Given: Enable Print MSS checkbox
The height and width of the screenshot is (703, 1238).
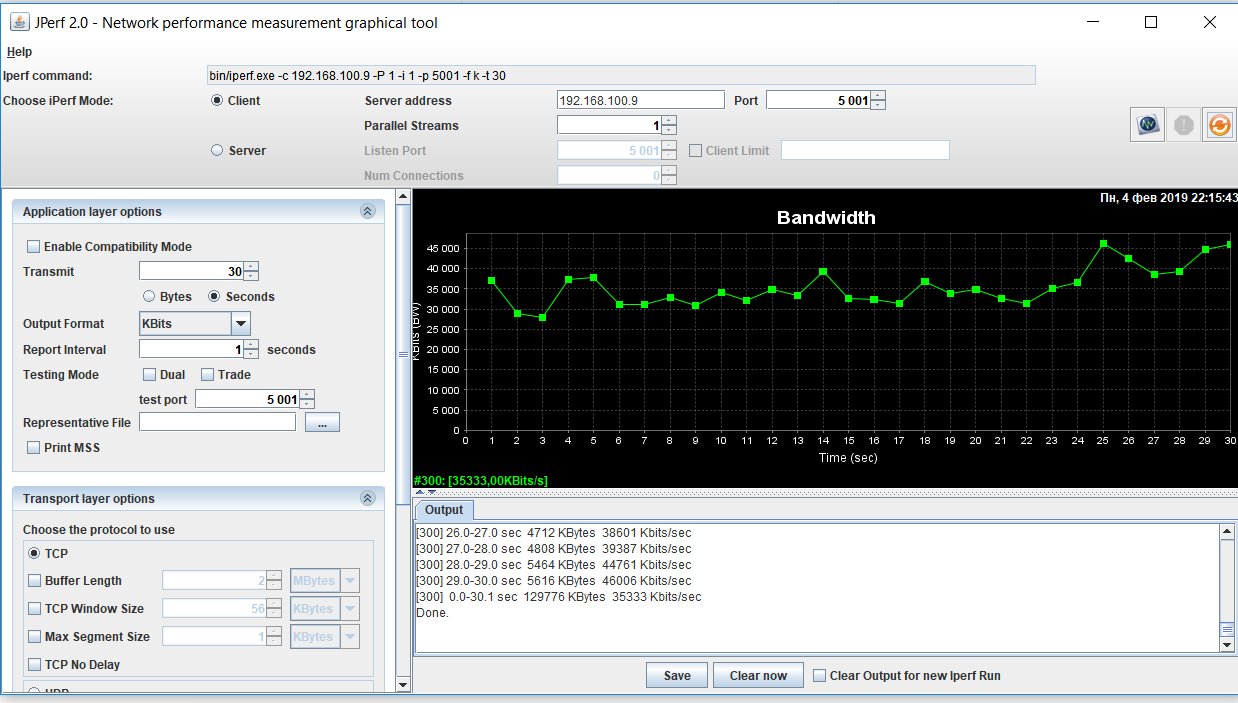Looking at the screenshot, I should click(x=34, y=448).
